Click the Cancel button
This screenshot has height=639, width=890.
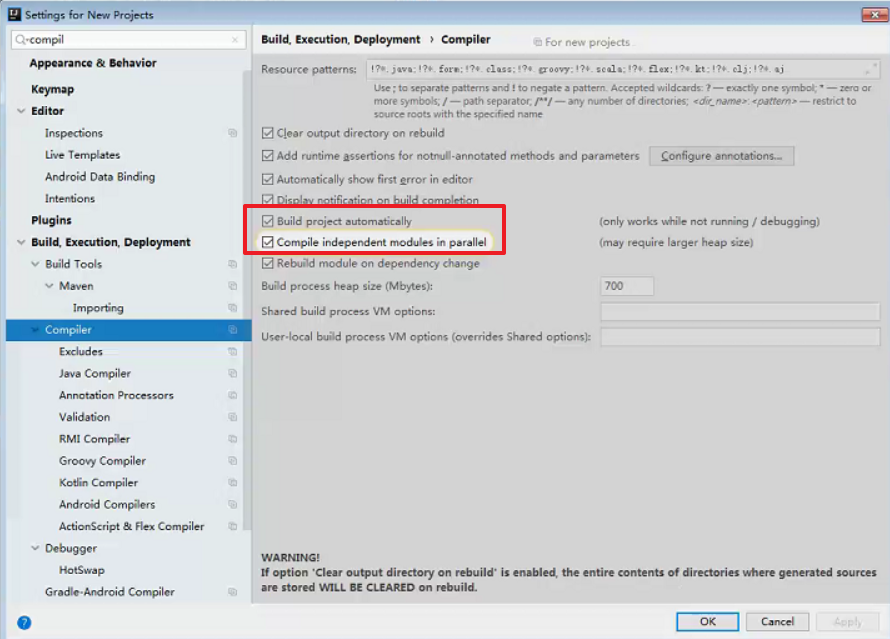(x=777, y=621)
